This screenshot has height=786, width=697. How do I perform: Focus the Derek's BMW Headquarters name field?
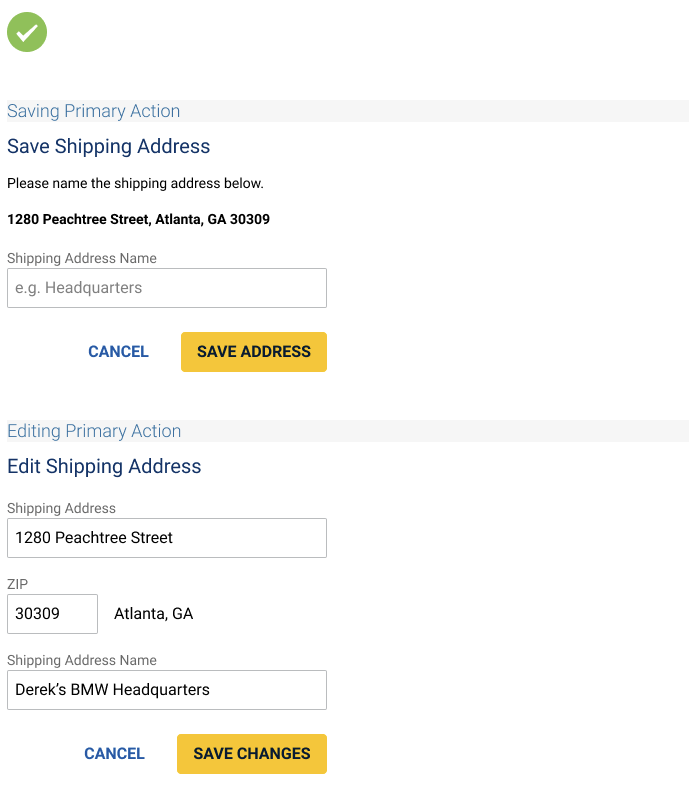[167, 690]
